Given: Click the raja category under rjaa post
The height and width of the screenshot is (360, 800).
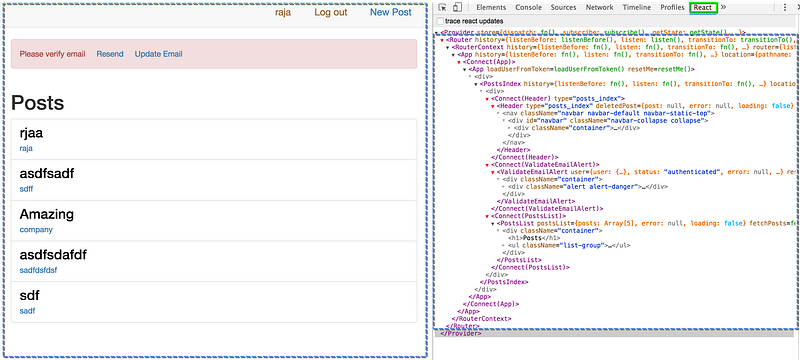Looking at the screenshot, I should pos(26,148).
